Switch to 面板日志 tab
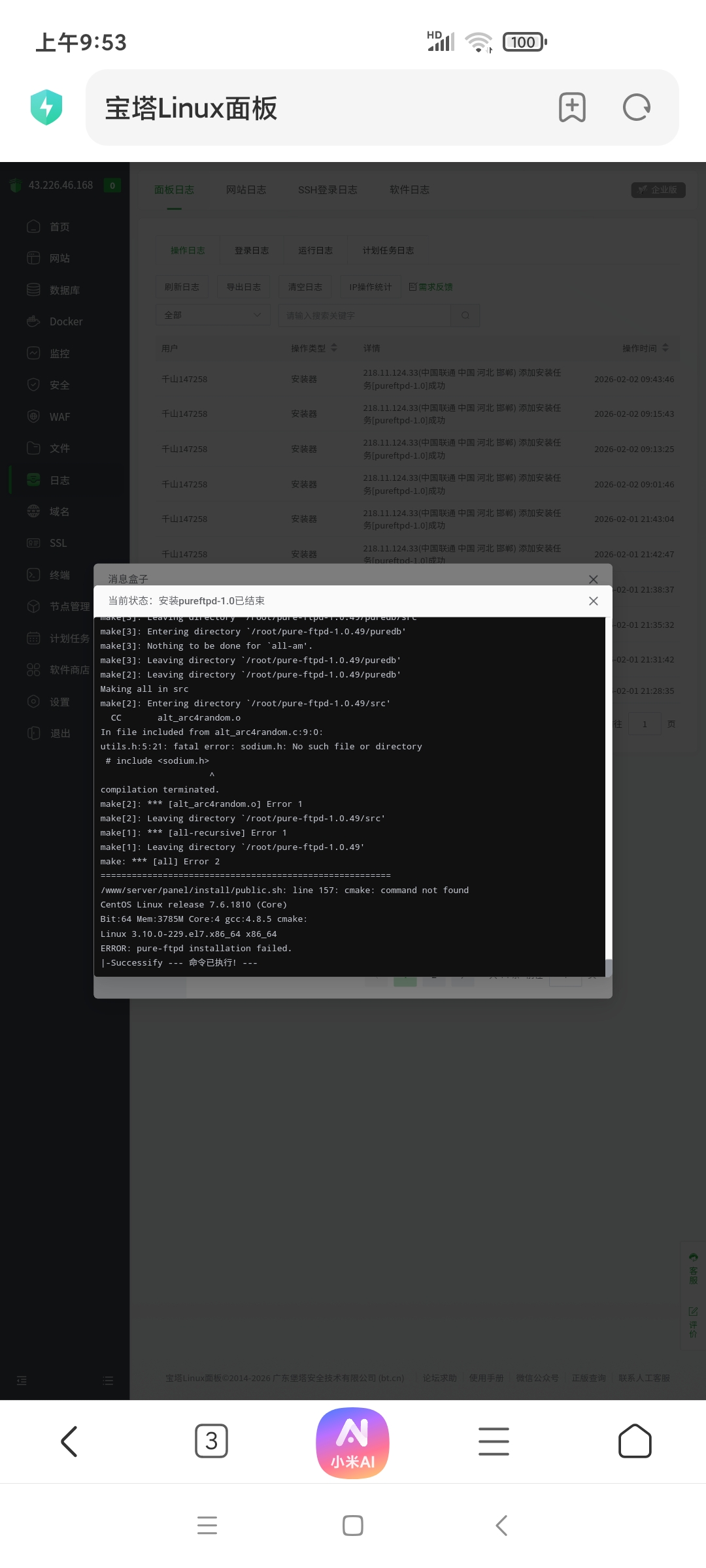 tap(174, 189)
